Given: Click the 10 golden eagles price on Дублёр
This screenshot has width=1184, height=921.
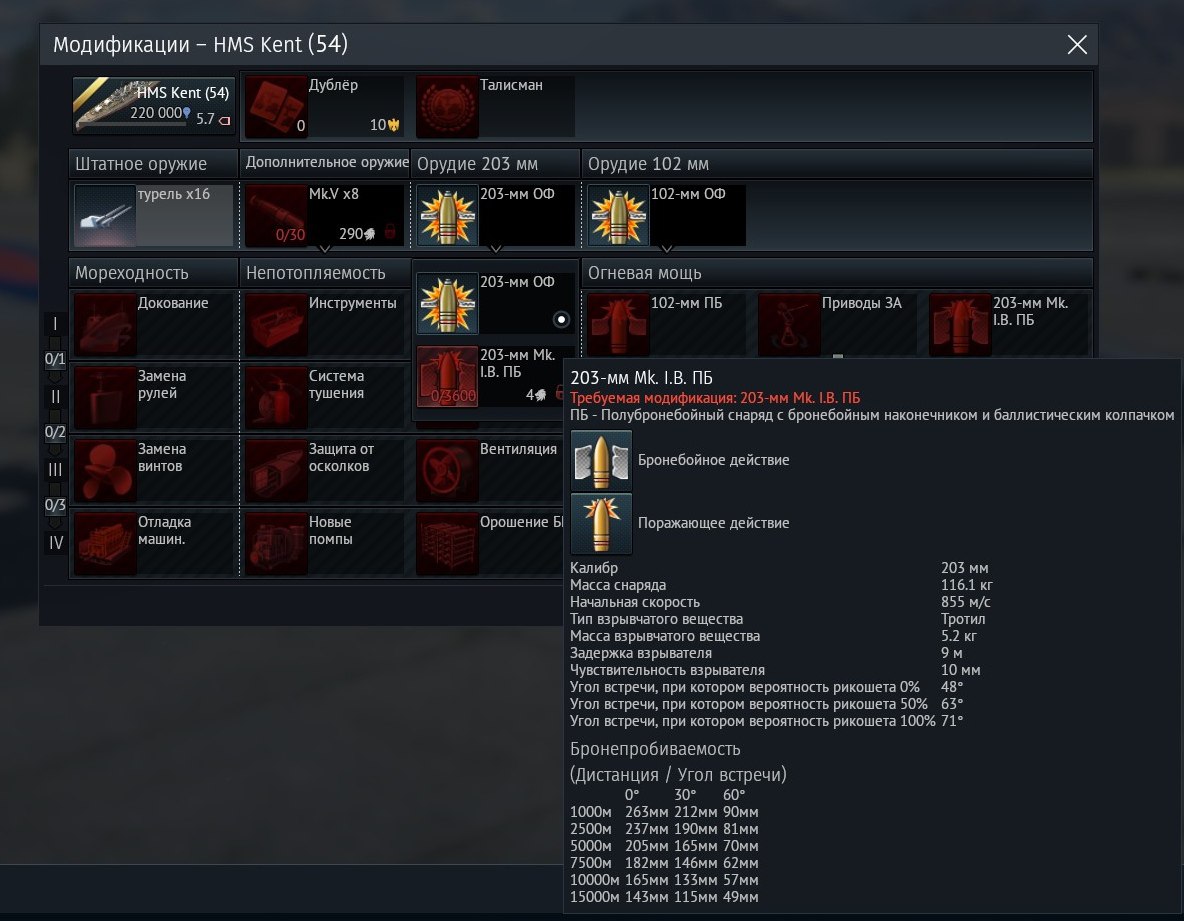Looking at the screenshot, I should coord(384,125).
